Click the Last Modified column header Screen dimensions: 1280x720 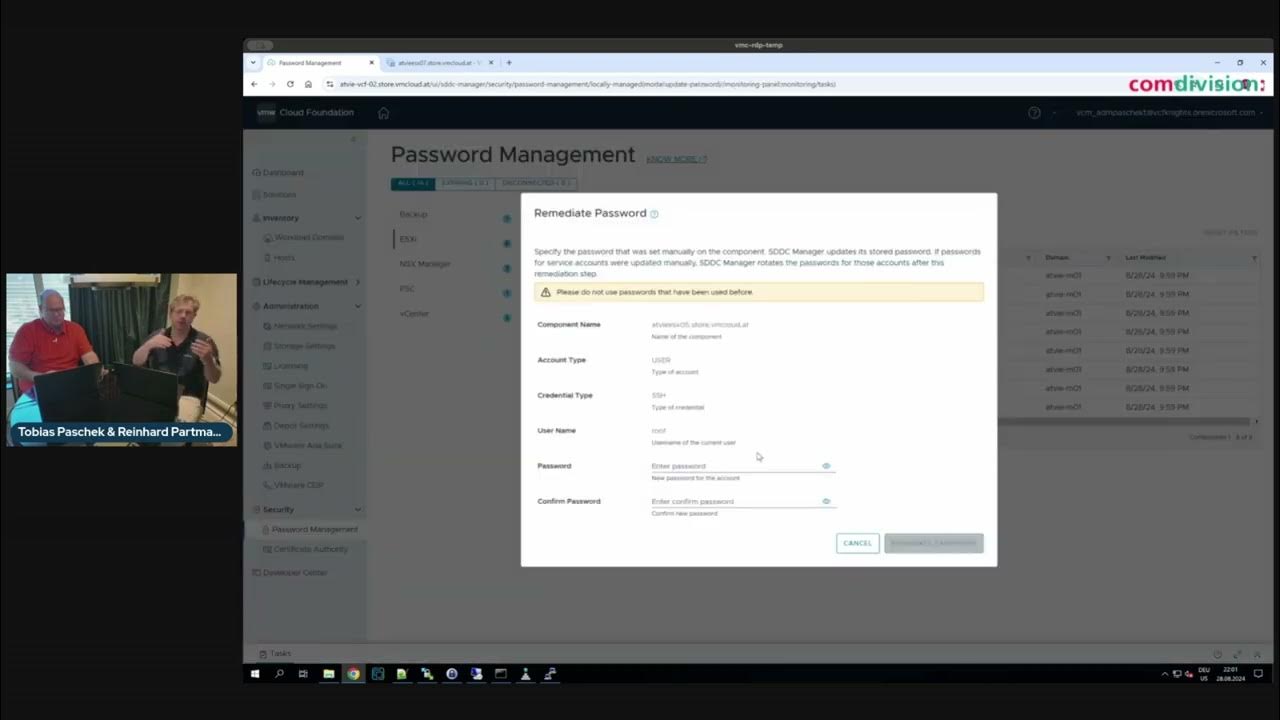click(1145, 258)
